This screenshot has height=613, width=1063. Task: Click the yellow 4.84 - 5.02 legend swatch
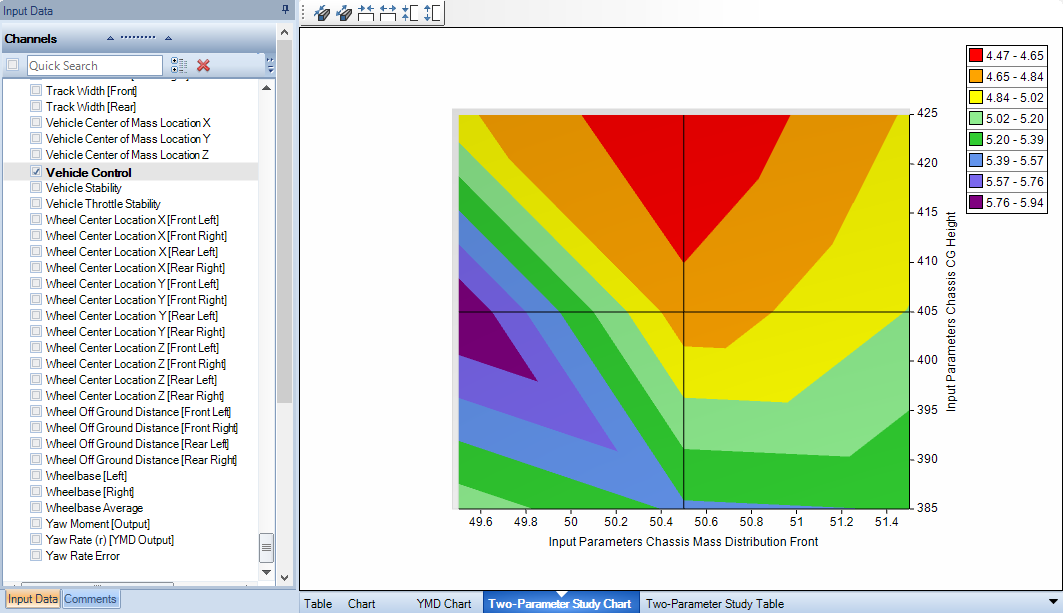(x=976, y=98)
